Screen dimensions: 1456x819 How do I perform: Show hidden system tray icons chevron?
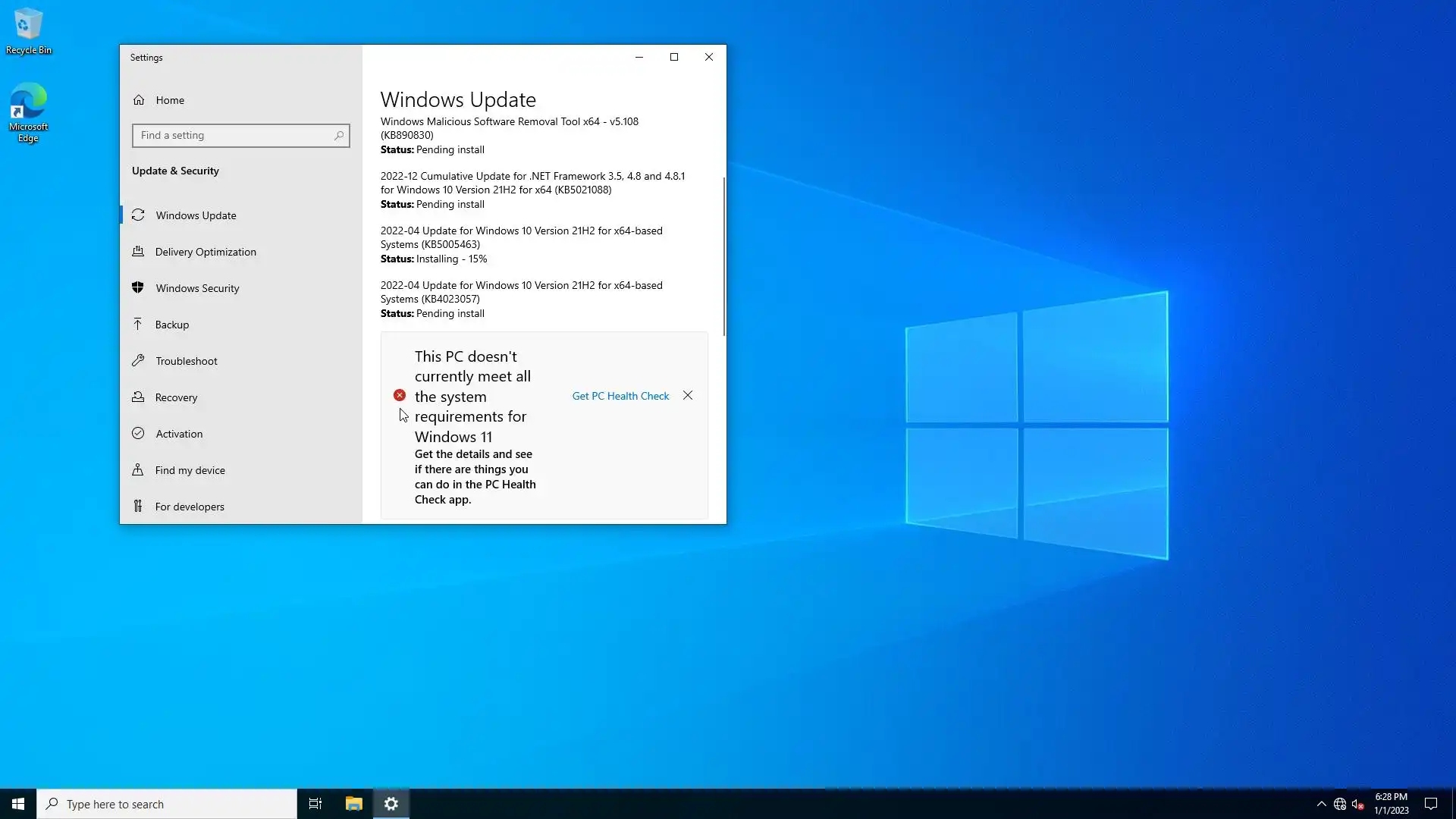point(1321,804)
